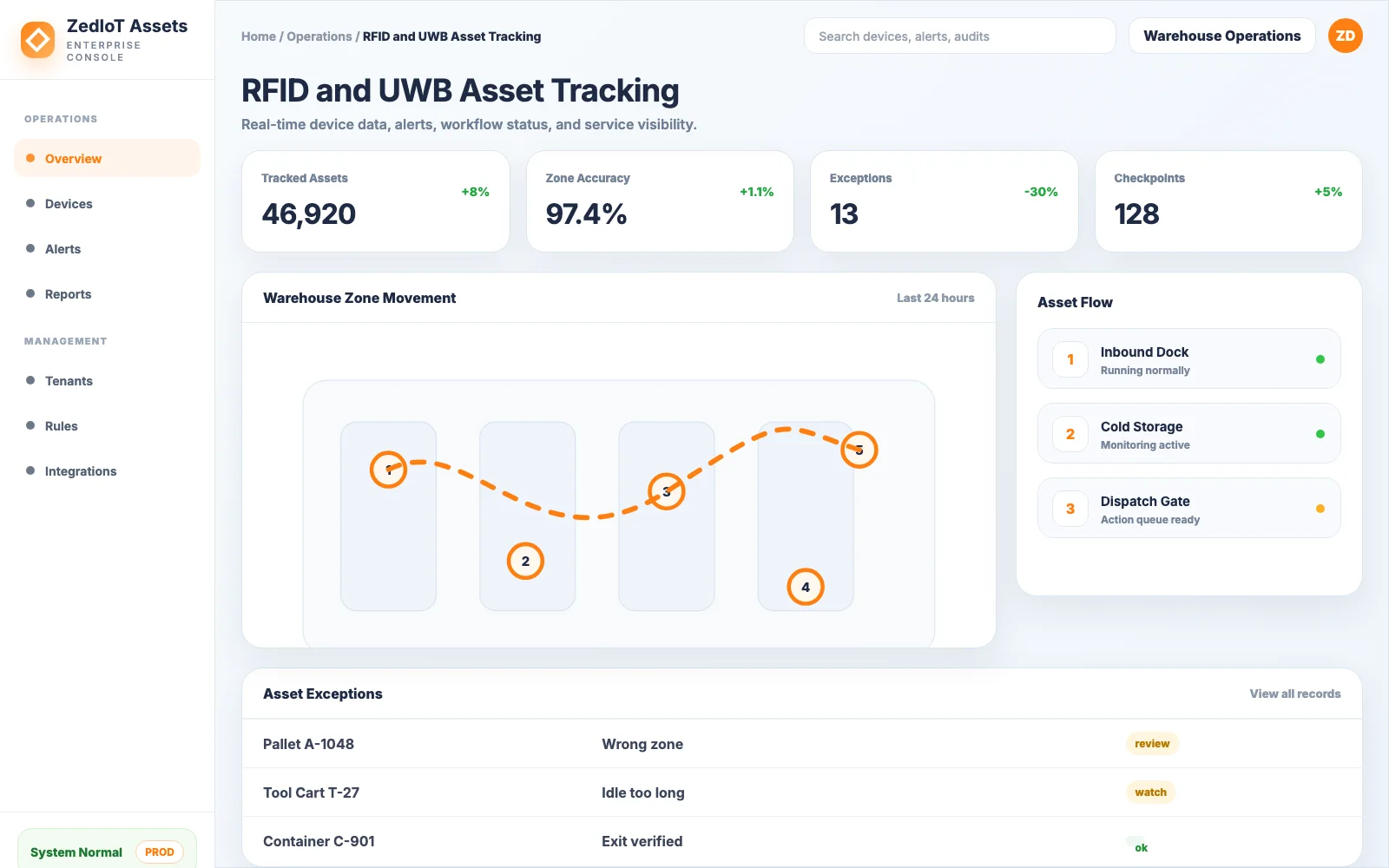
Task: Click the Last 24 hours label
Action: (935, 298)
